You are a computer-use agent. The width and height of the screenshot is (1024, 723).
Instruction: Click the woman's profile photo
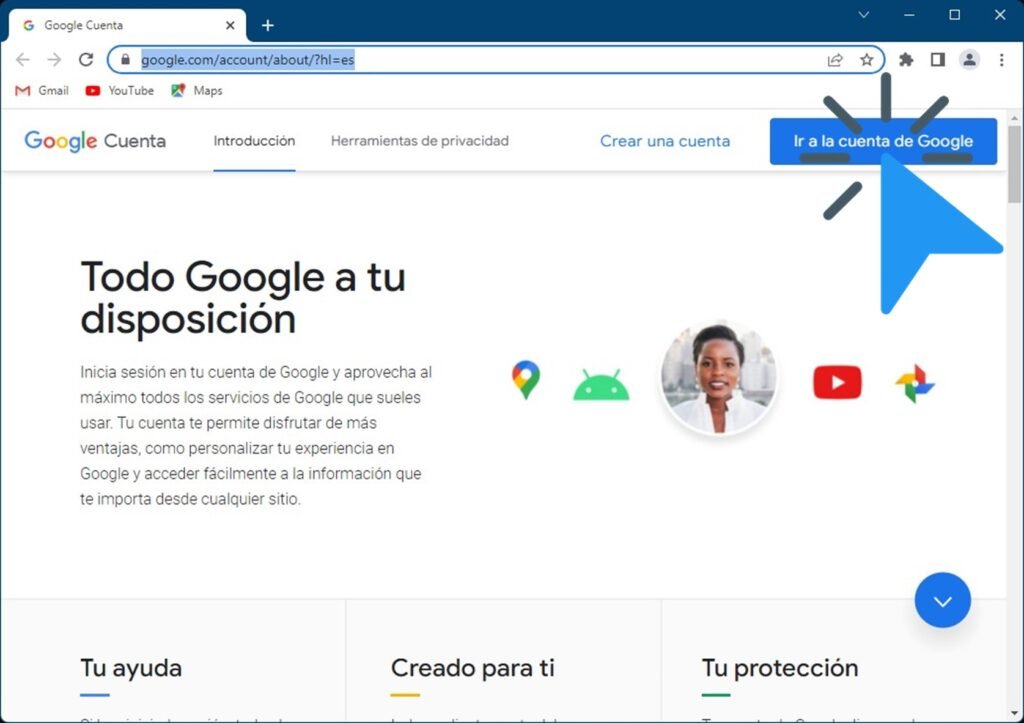(718, 378)
